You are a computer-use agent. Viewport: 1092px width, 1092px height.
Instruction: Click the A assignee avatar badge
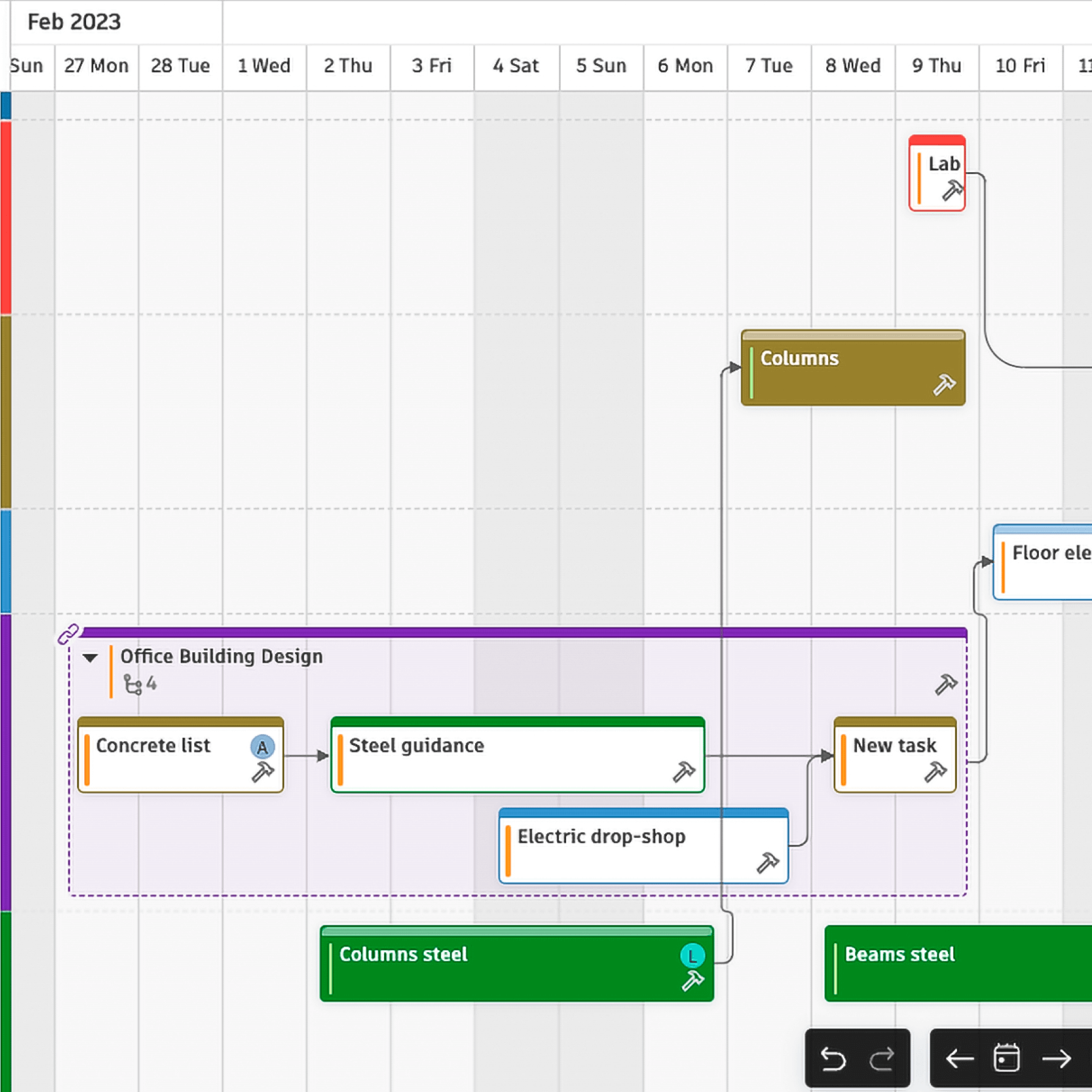262,747
